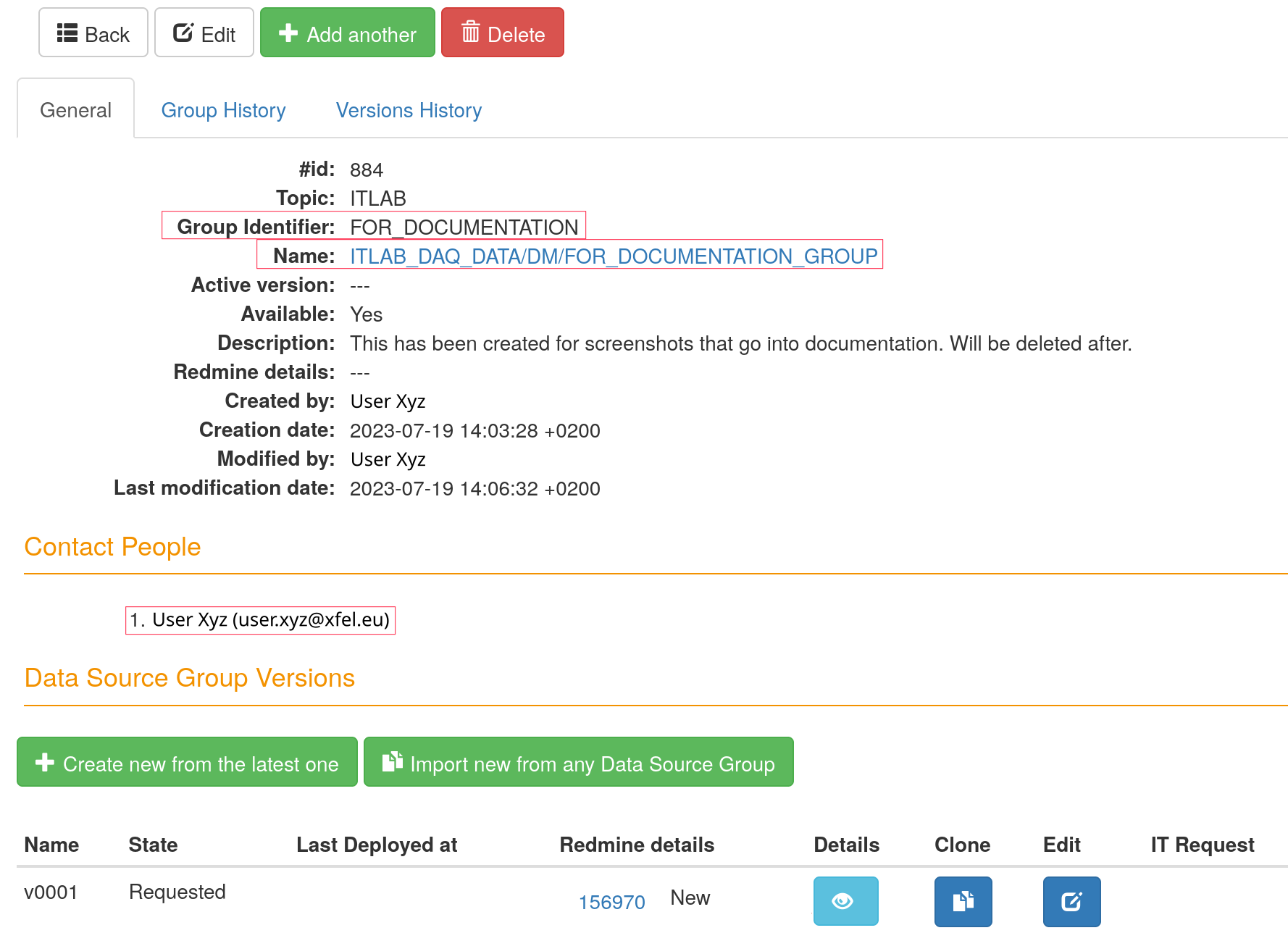Select the Edit icon in the v0001 row
1288x933 pixels.
pyautogui.click(x=1072, y=901)
